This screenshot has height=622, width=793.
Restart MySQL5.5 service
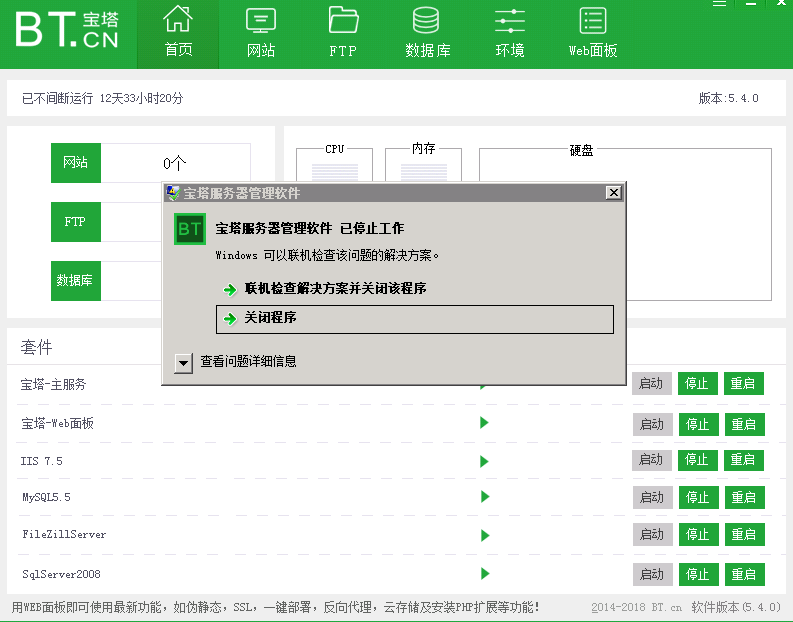click(x=744, y=498)
